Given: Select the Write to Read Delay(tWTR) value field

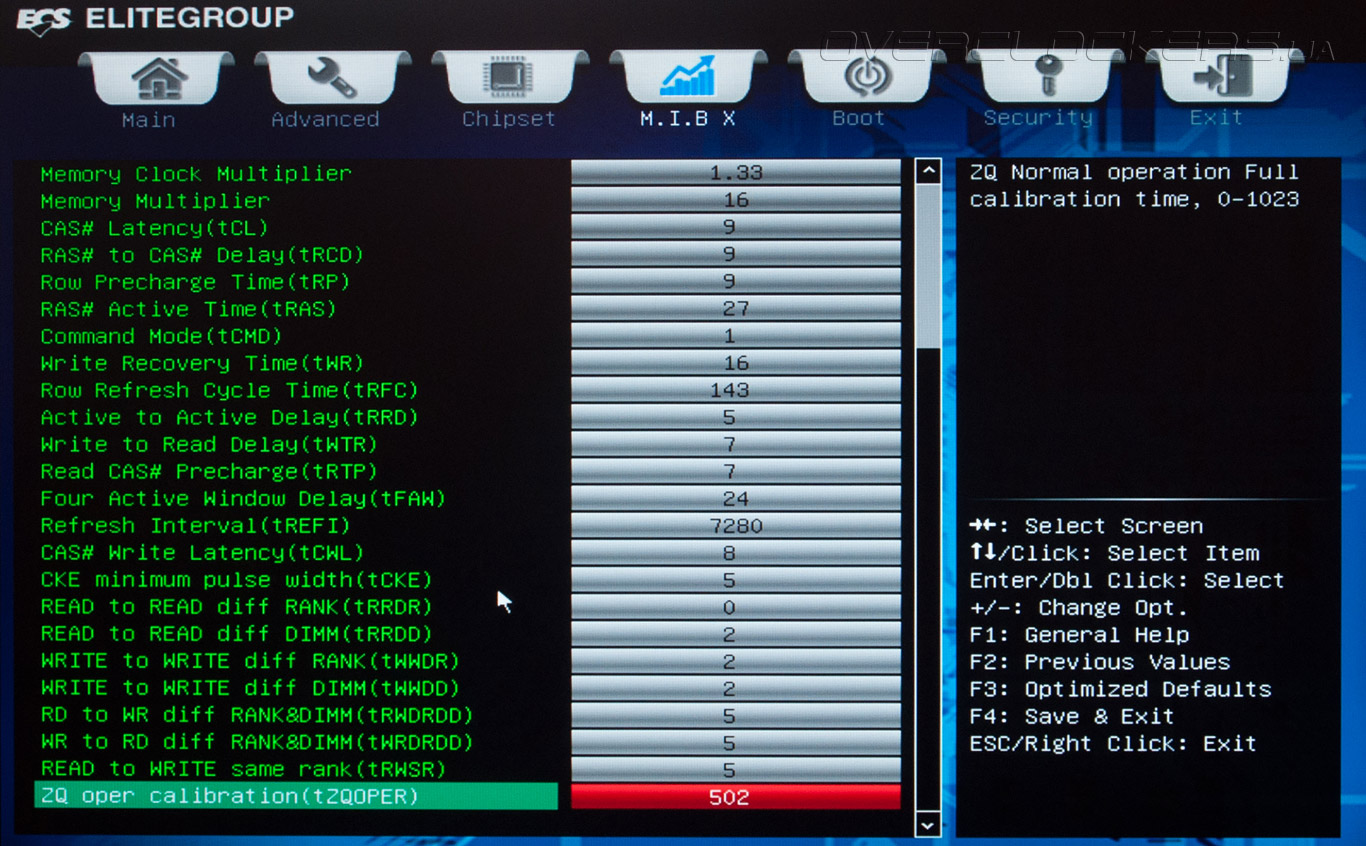Looking at the screenshot, I should pyautogui.click(x=736, y=444).
